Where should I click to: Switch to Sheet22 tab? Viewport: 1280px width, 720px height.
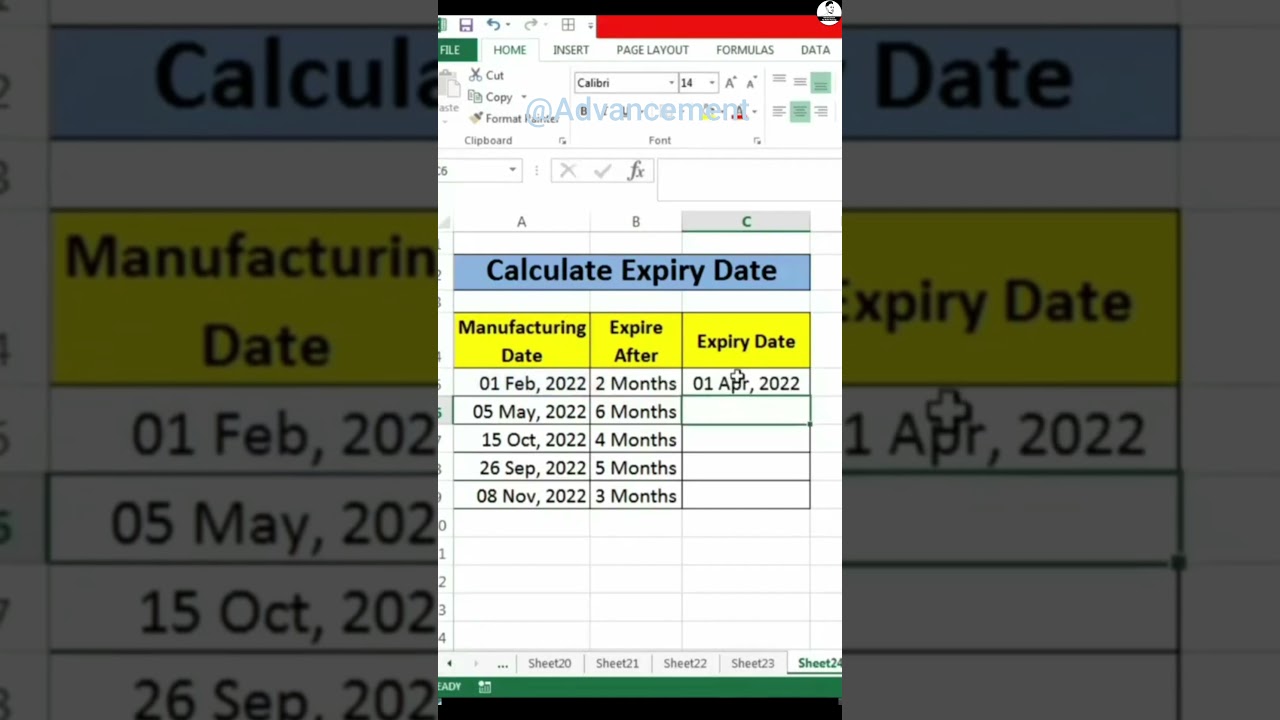685,663
